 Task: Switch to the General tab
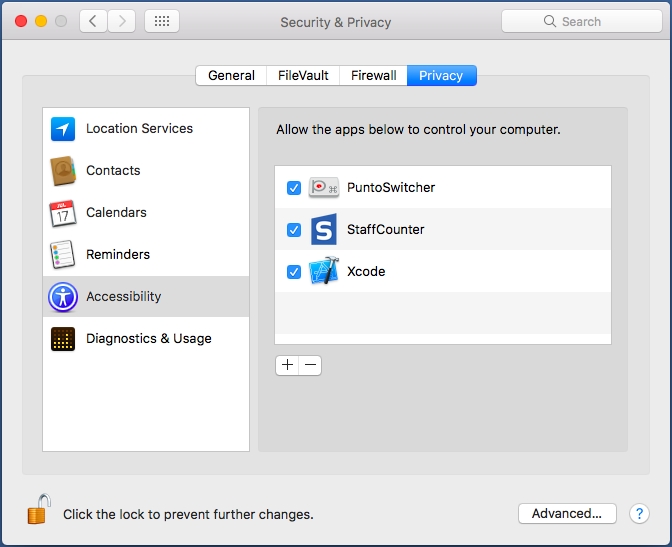pyautogui.click(x=231, y=75)
